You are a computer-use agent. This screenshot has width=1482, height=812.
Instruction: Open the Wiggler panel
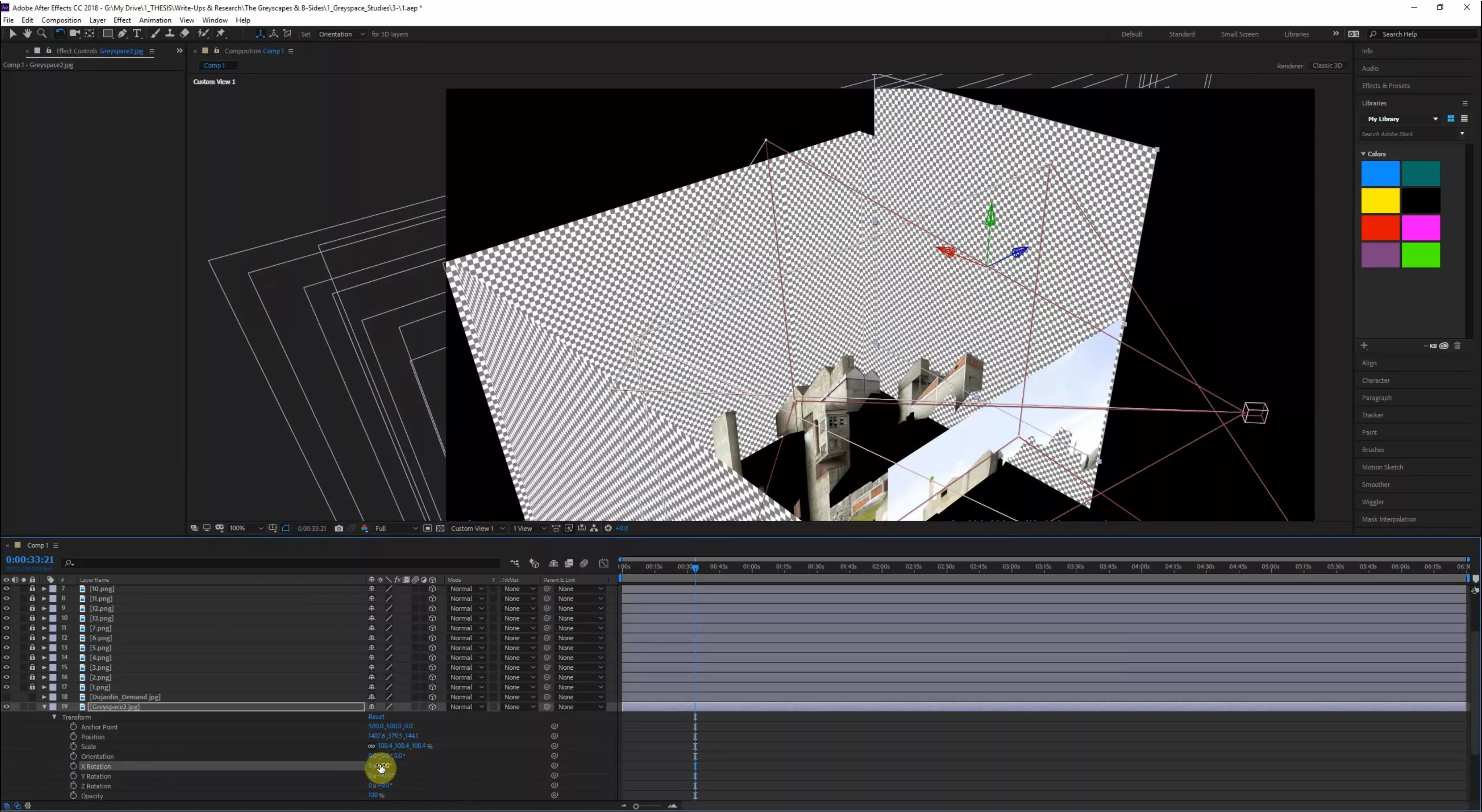pyautogui.click(x=1373, y=502)
